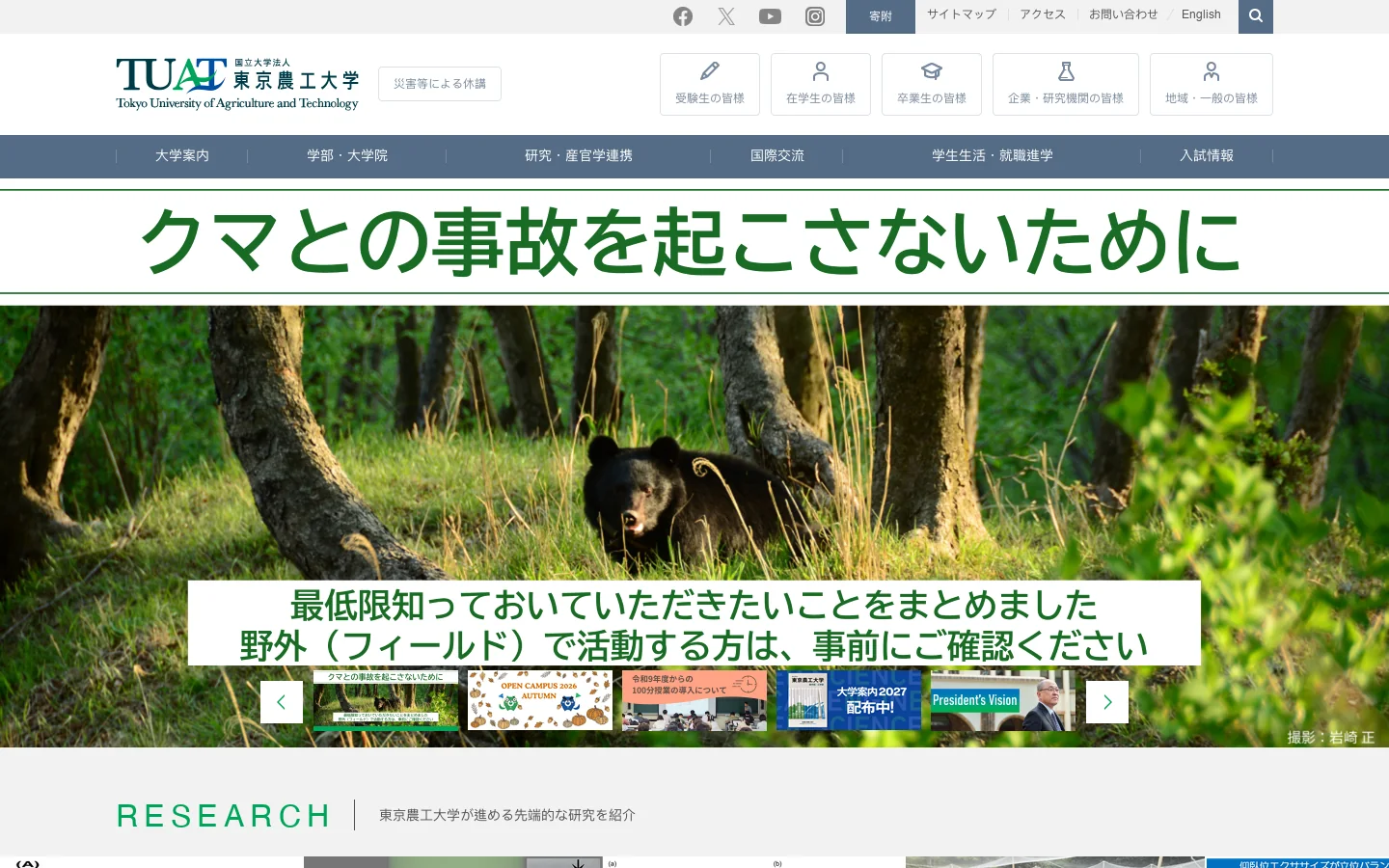Open the Facebook page icon
This screenshot has width=1389, height=868.
point(683,16)
